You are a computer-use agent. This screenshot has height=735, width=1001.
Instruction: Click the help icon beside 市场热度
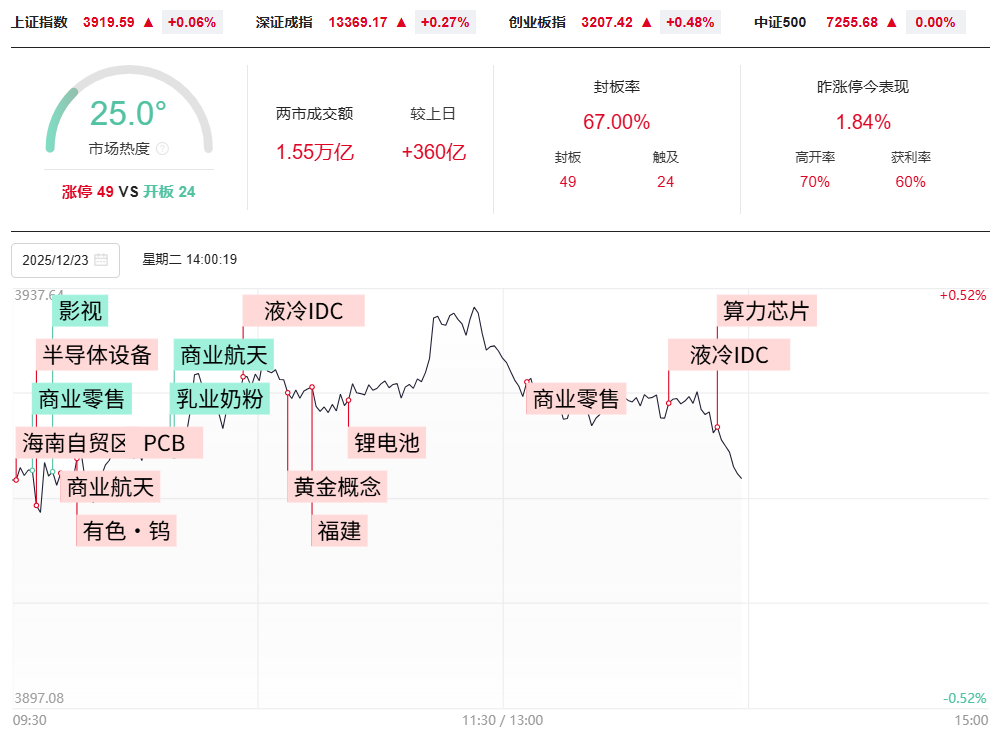pyautogui.click(x=162, y=149)
